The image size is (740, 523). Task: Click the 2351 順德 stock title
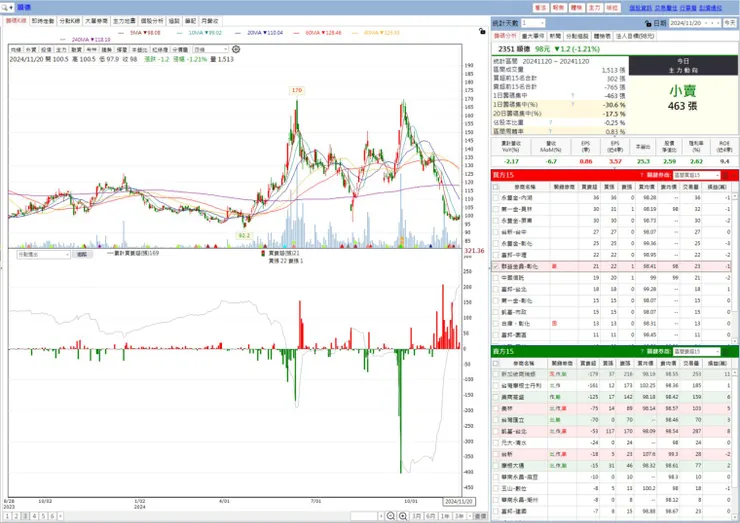pyautogui.click(x=514, y=49)
